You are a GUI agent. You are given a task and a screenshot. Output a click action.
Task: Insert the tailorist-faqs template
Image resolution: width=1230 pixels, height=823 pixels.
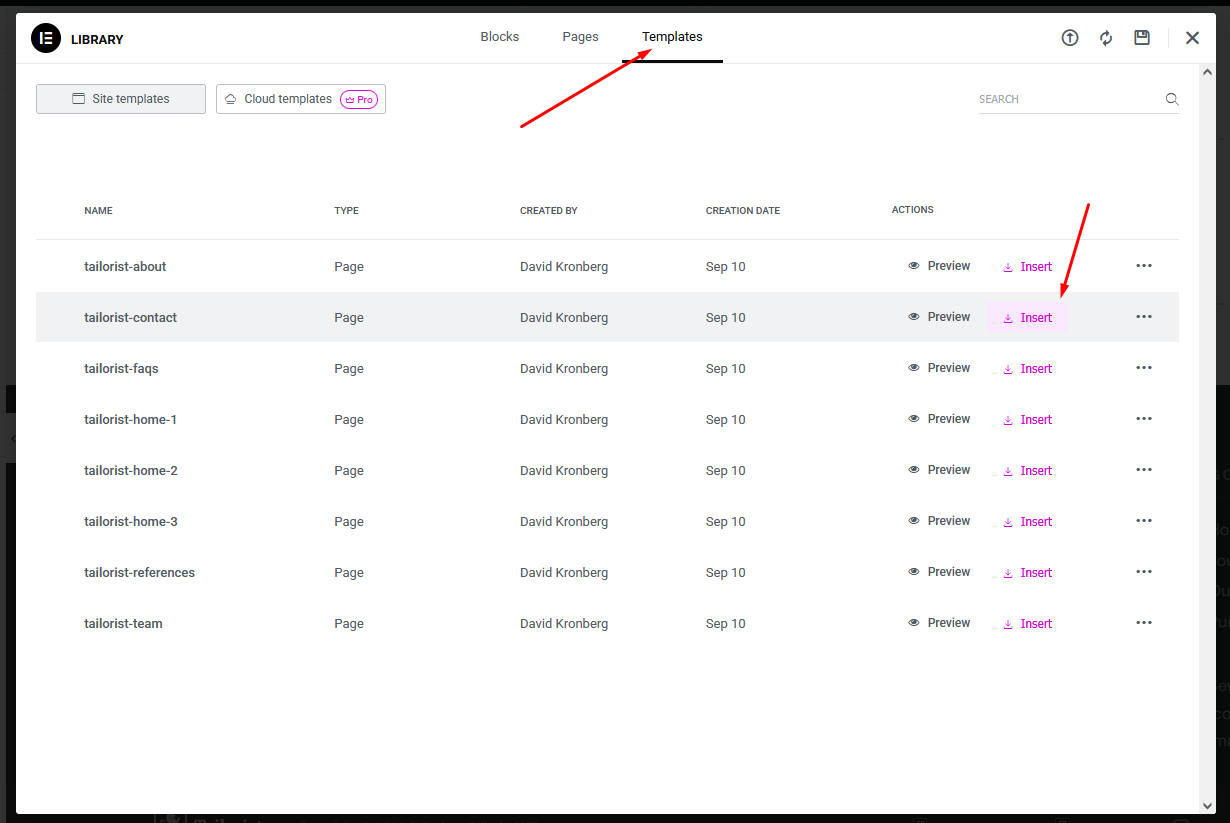(x=1027, y=369)
